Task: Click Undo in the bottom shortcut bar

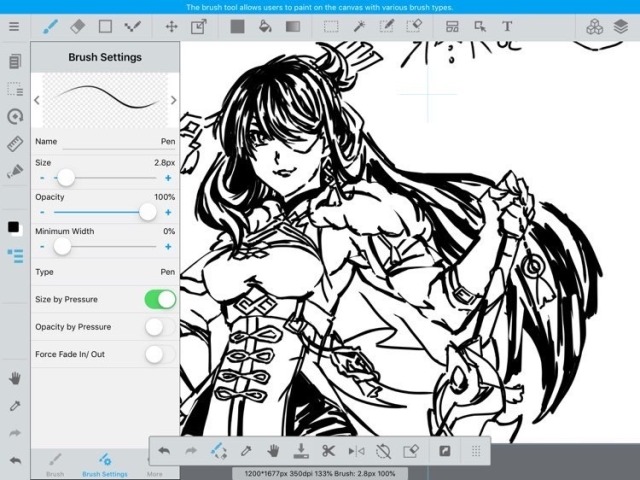Action: (x=164, y=451)
